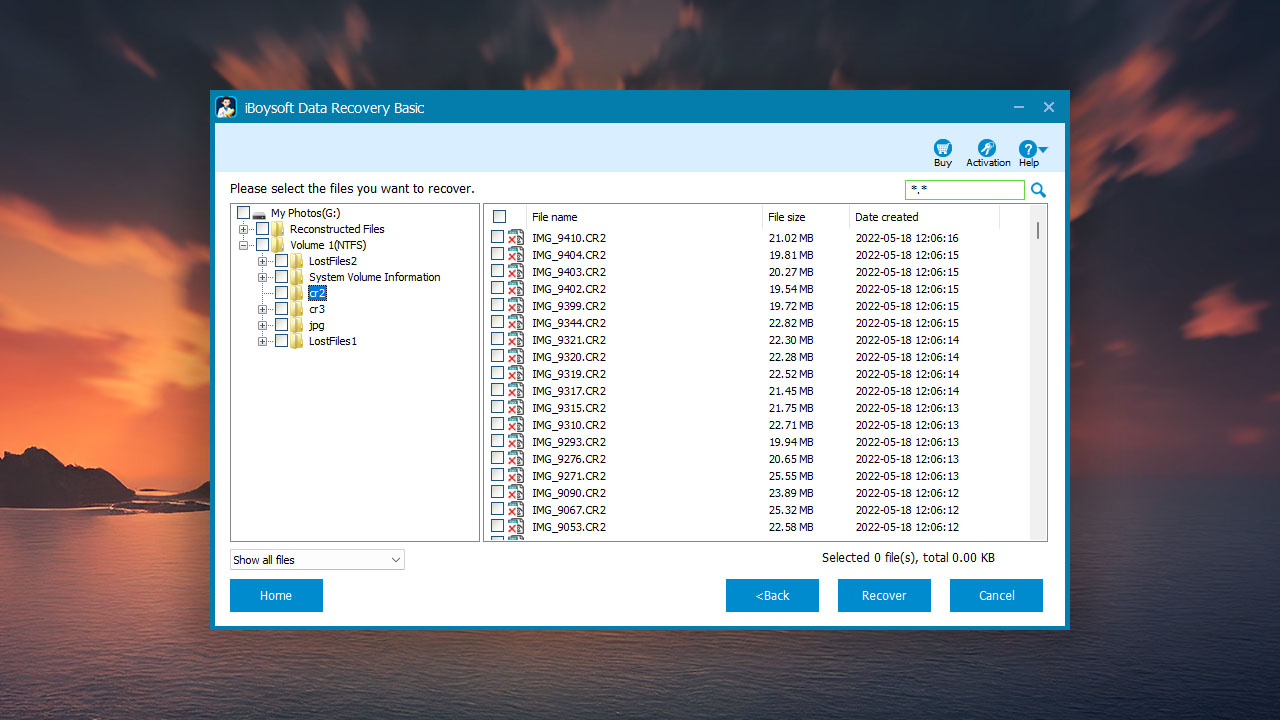Click the file list vertical scrollbar thumb
1280x720 pixels.
1038,230
